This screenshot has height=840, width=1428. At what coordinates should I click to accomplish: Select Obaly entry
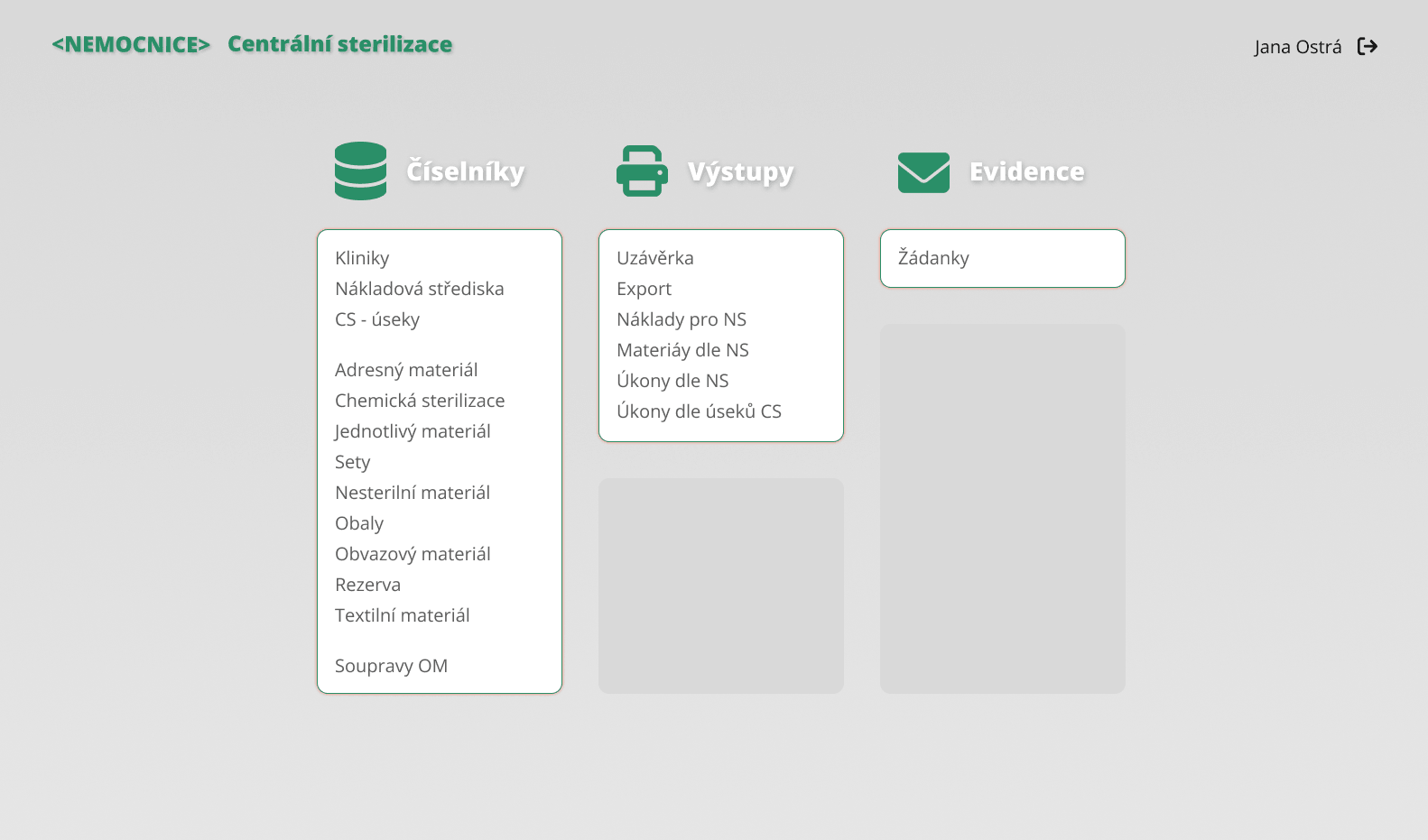coord(359,523)
